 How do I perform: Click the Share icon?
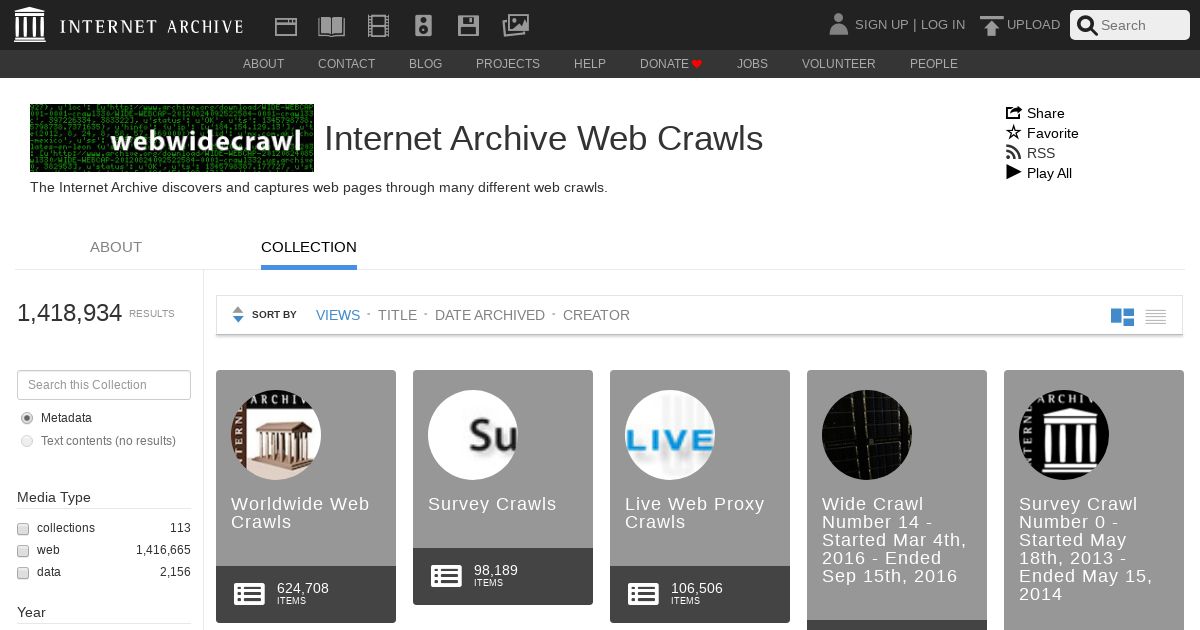click(x=1013, y=113)
